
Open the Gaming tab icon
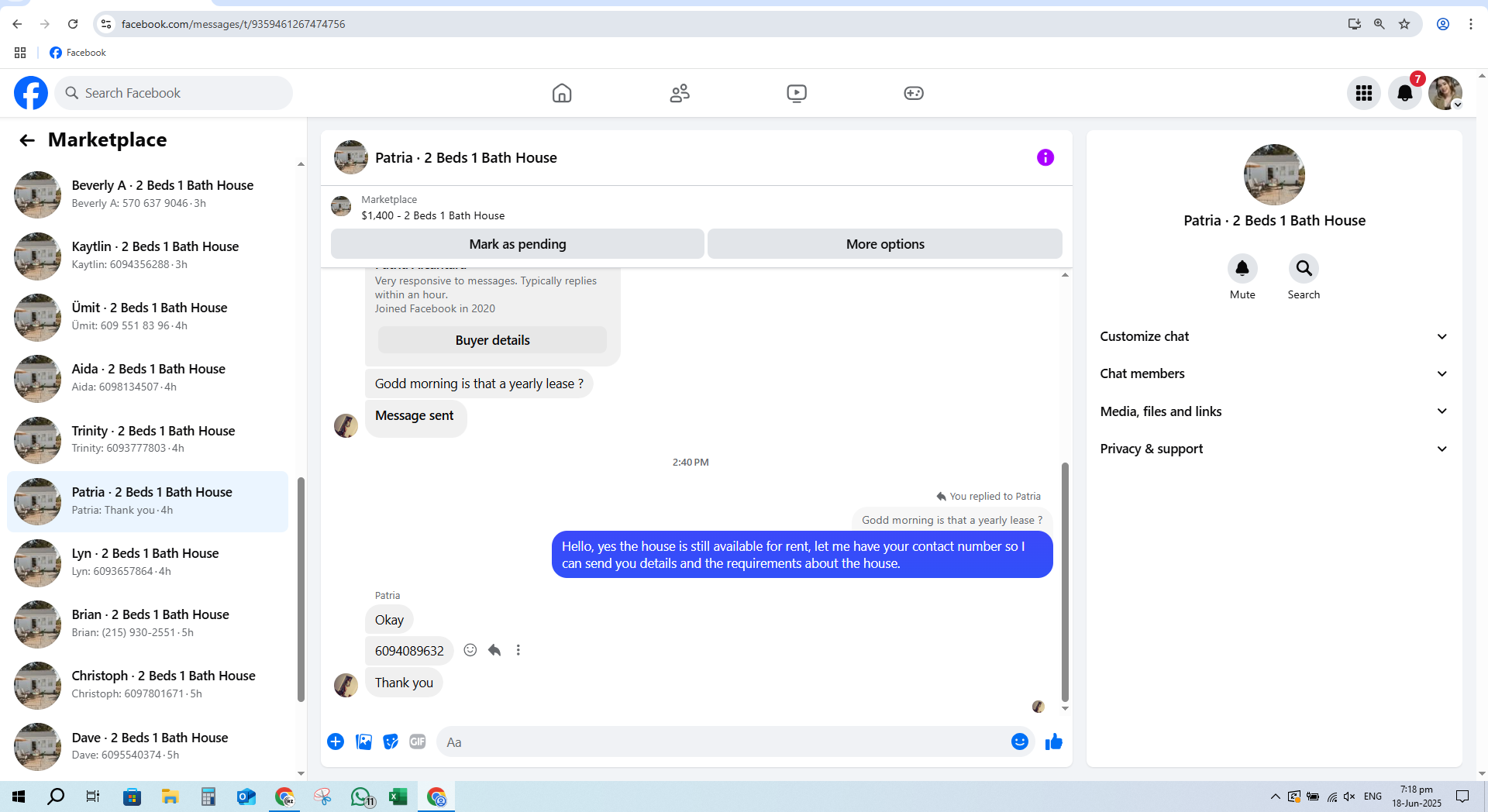coord(914,93)
